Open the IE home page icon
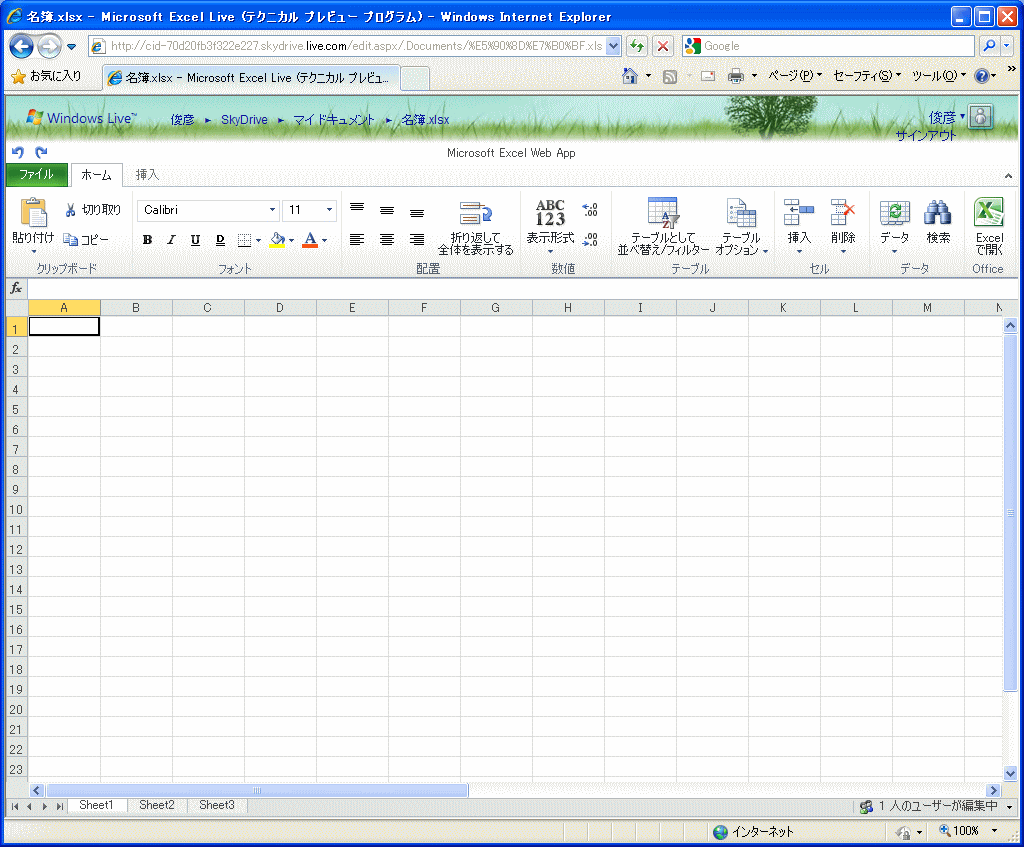The height and width of the screenshot is (847, 1024). [x=630, y=76]
